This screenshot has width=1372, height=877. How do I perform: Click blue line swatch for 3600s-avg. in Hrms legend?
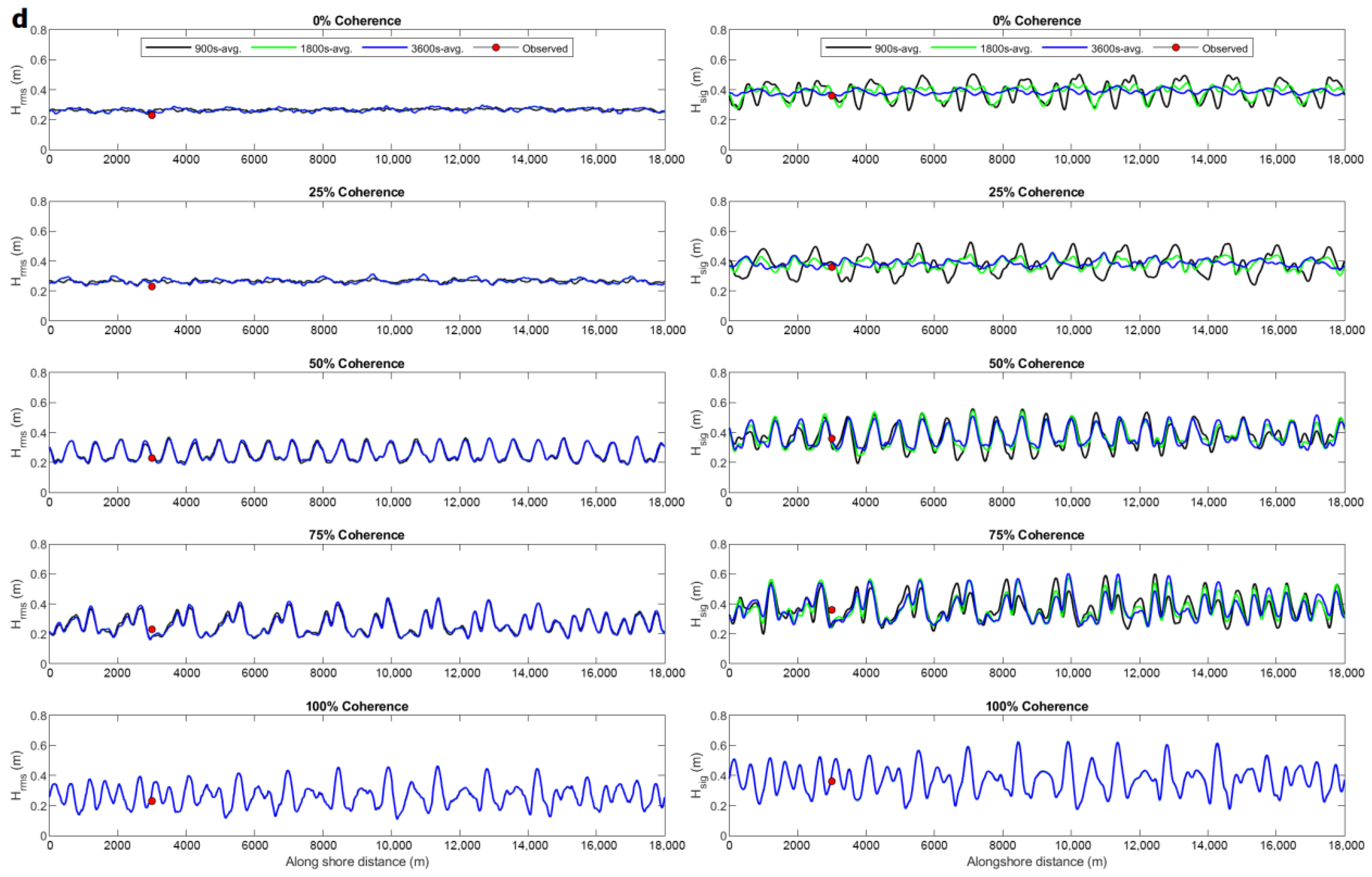point(385,48)
